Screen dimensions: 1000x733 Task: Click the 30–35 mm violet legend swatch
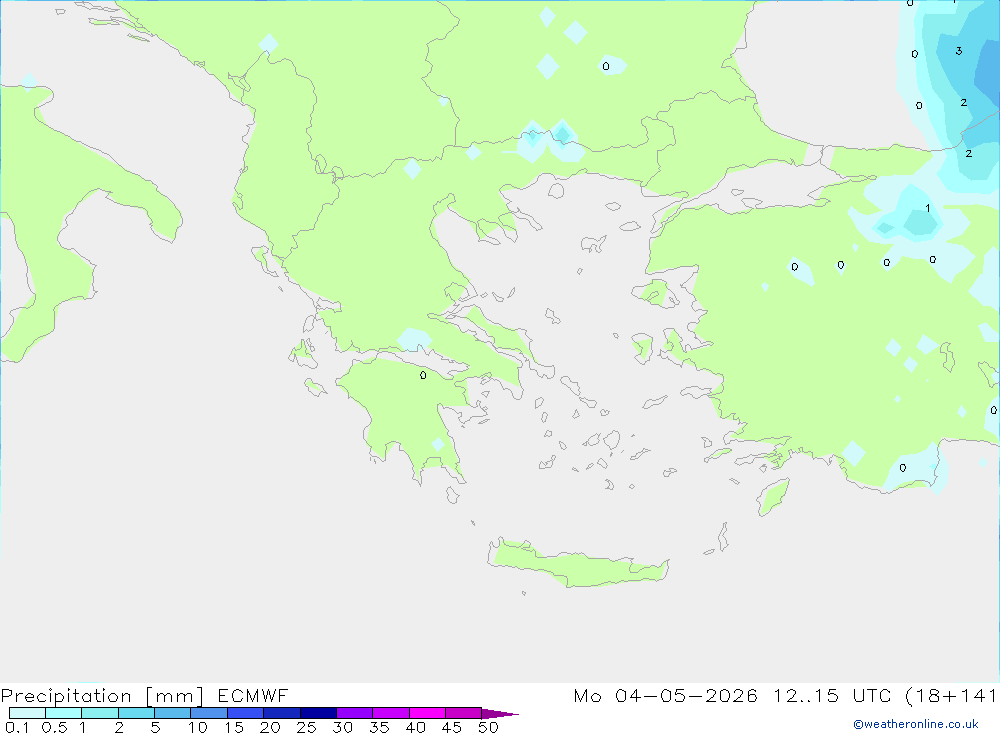coord(354,713)
